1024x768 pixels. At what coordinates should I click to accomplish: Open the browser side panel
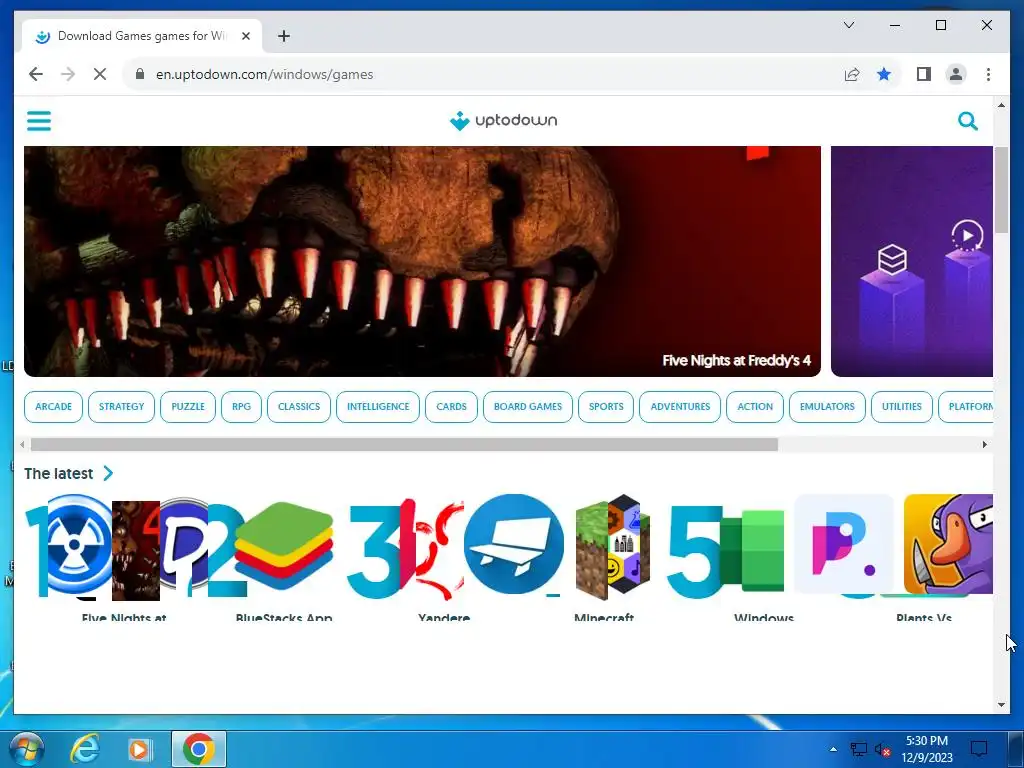pos(923,74)
